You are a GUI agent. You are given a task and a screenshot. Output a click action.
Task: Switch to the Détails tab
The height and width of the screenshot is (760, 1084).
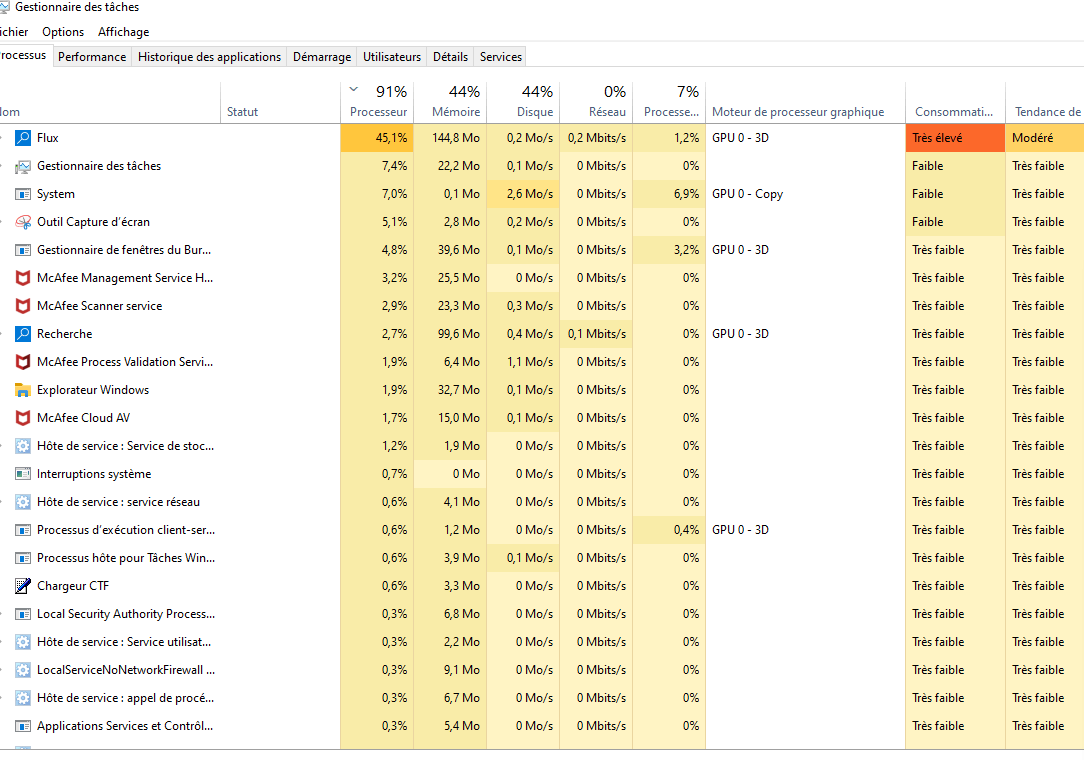451,57
